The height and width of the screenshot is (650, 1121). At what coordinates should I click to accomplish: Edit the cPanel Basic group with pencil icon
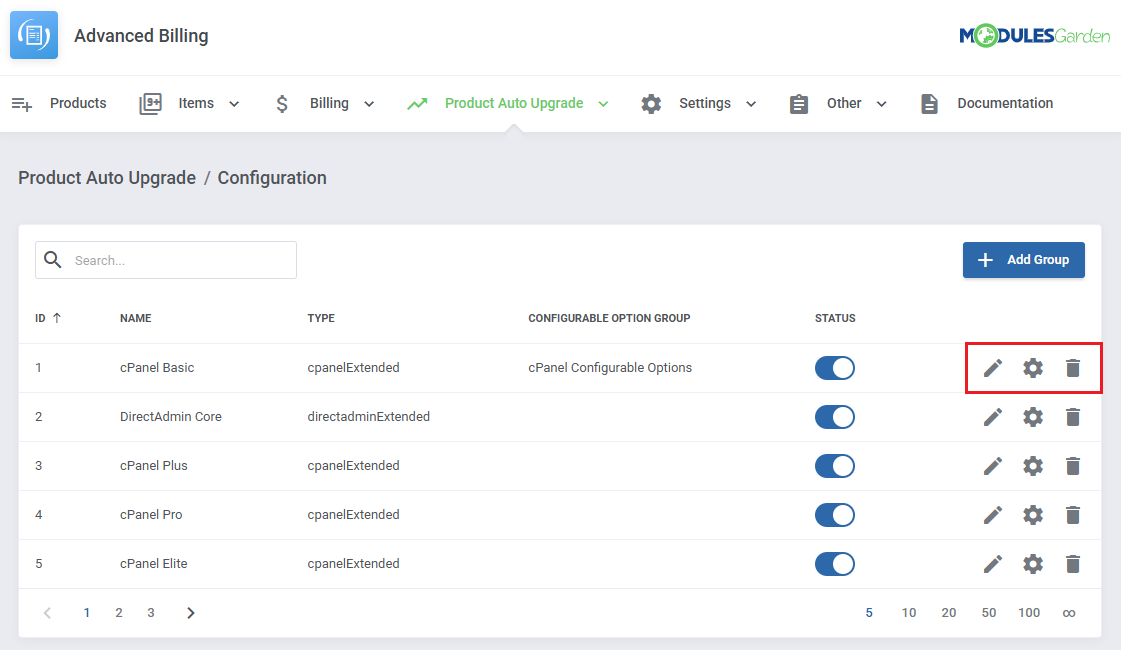click(x=992, y=368)
